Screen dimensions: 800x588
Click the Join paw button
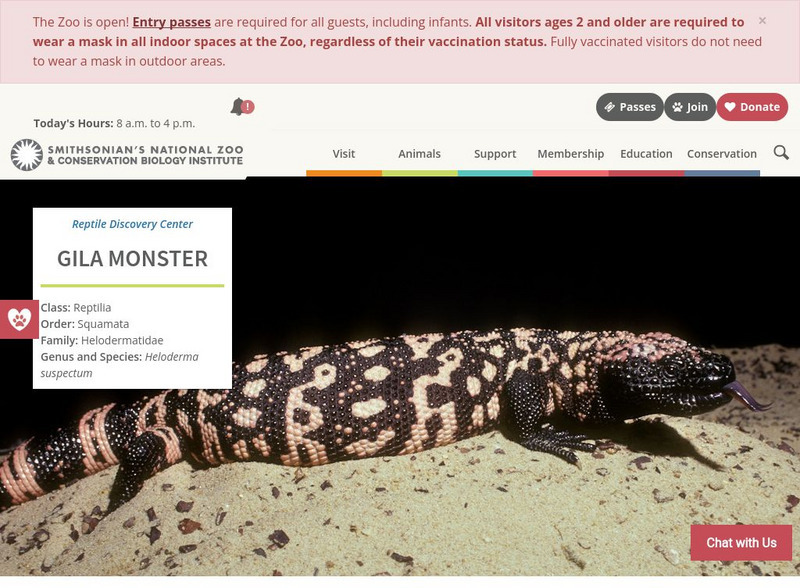point(690,107)
